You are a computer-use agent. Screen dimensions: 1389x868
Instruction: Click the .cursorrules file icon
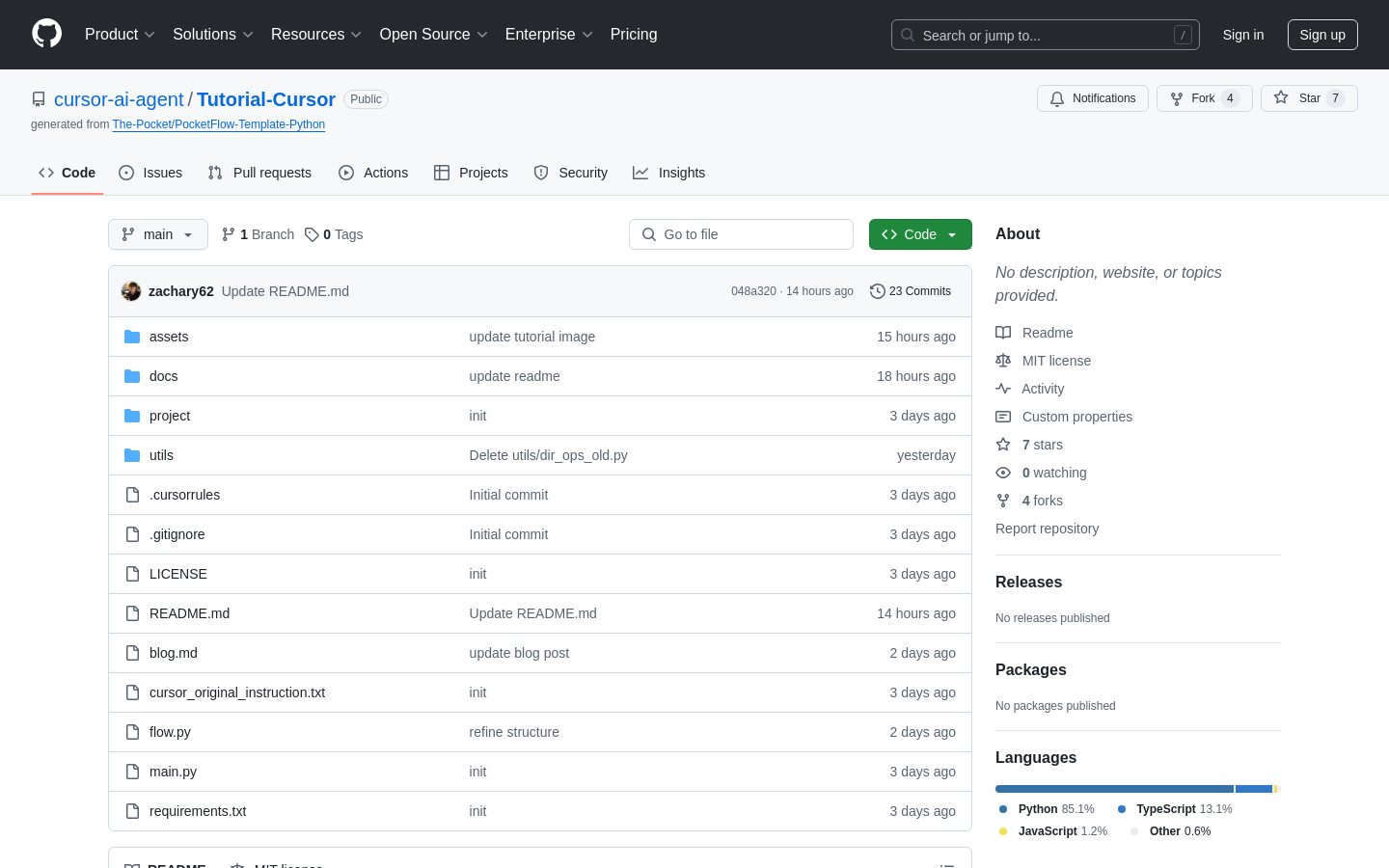tap(132, 495)
